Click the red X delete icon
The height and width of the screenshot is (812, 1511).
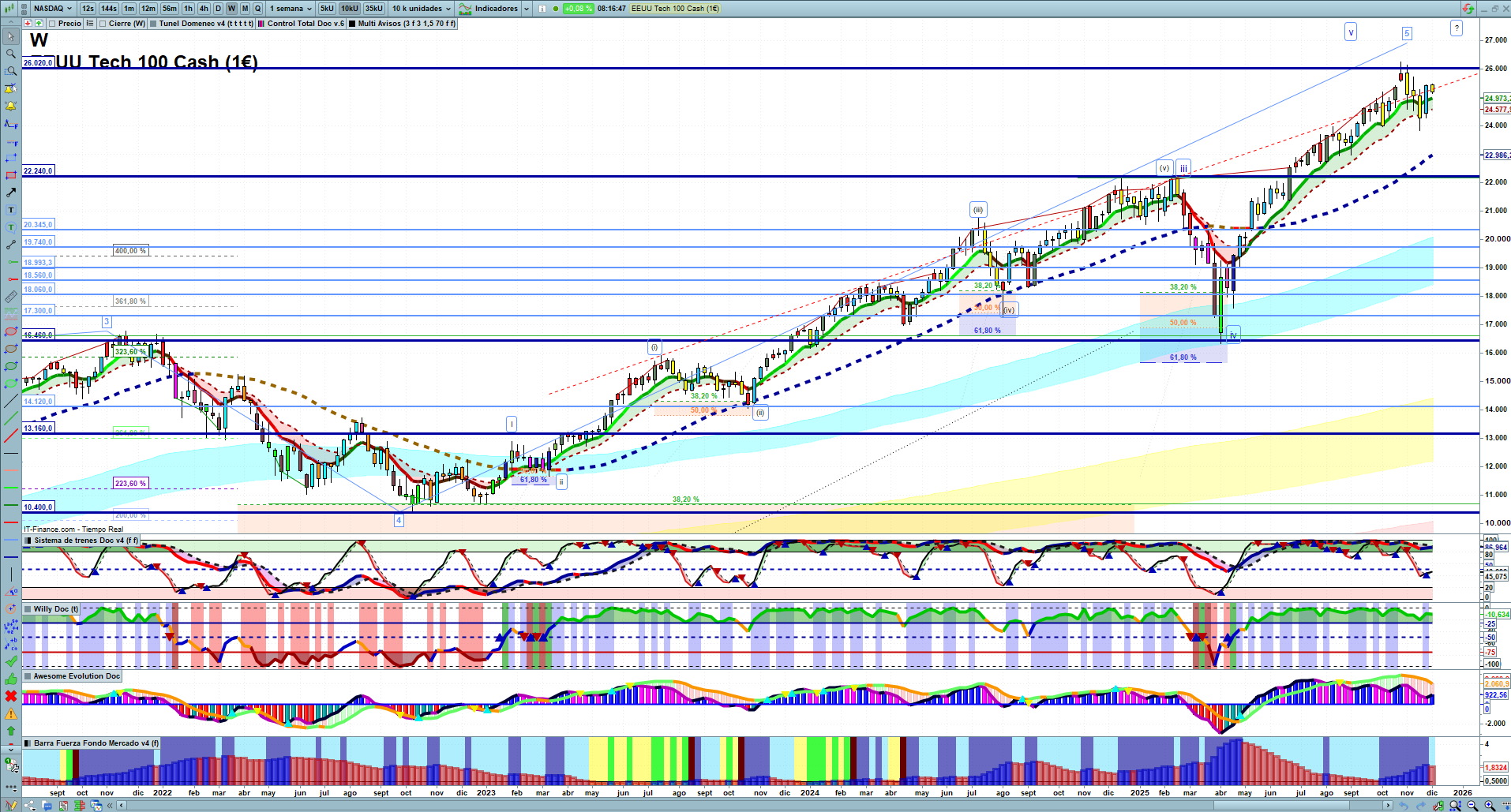(11, 696)
